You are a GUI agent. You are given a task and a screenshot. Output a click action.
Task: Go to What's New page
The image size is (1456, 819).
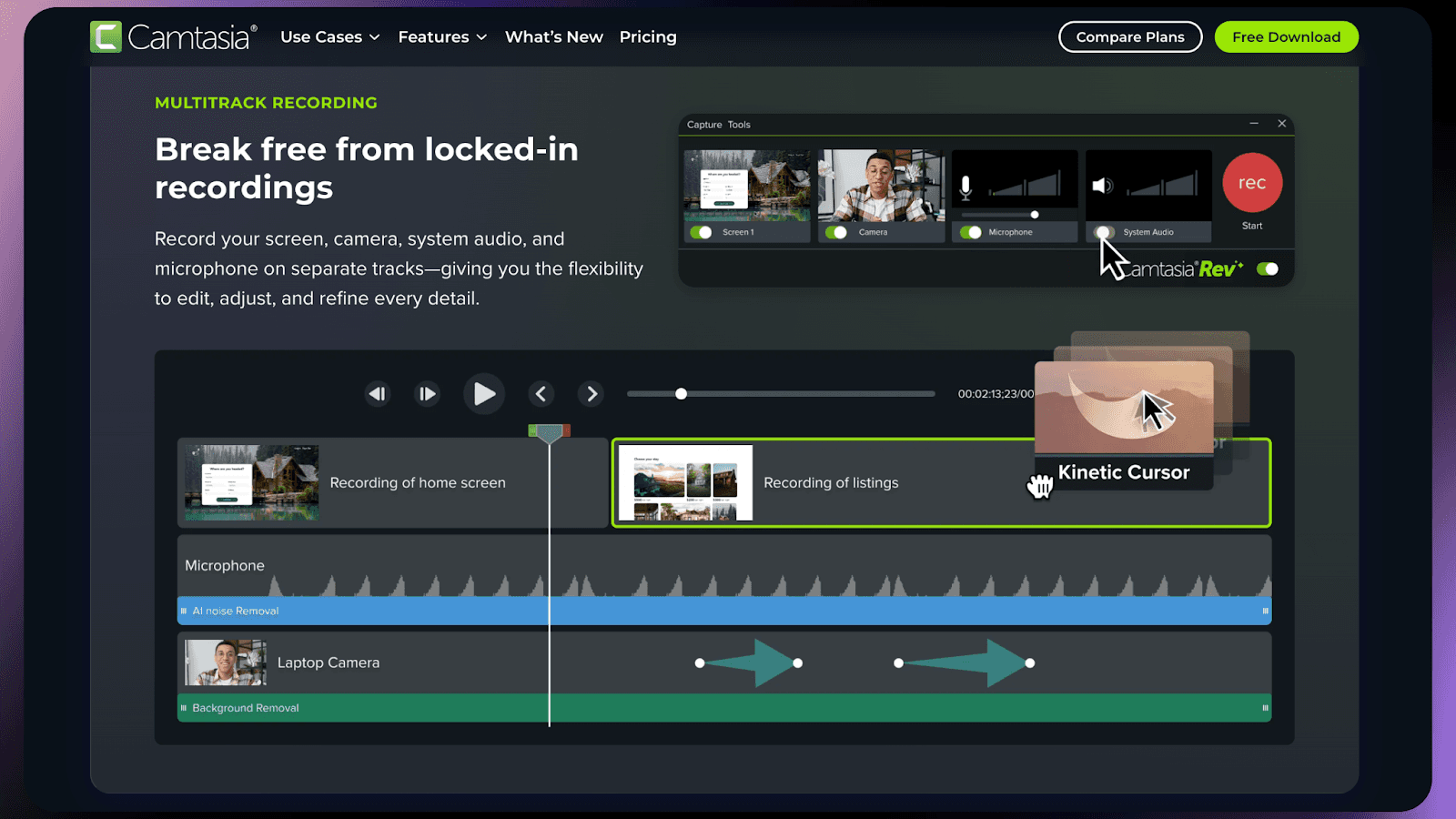click(554, 37)
